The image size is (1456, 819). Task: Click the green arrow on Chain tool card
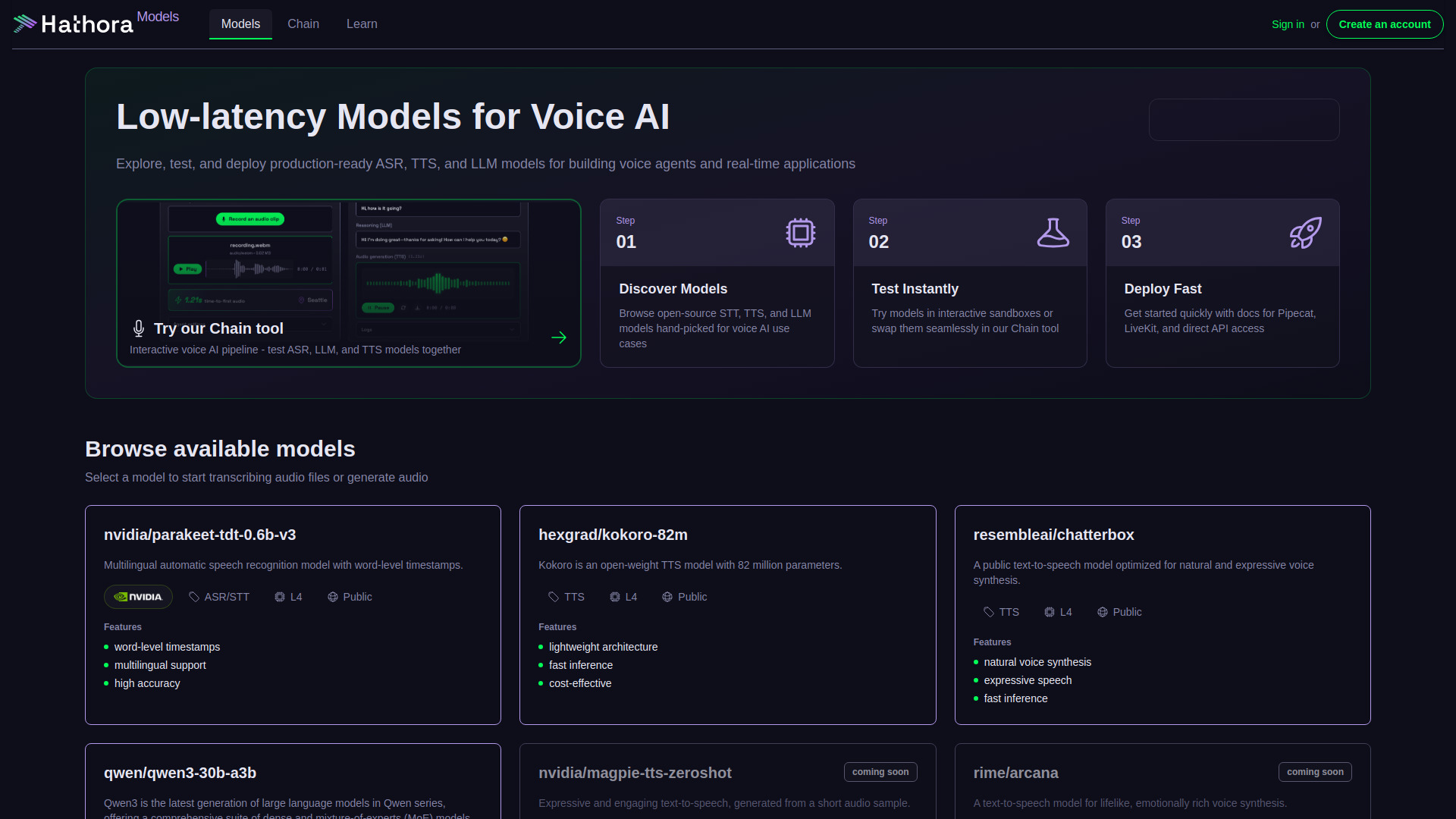point(559,337)
